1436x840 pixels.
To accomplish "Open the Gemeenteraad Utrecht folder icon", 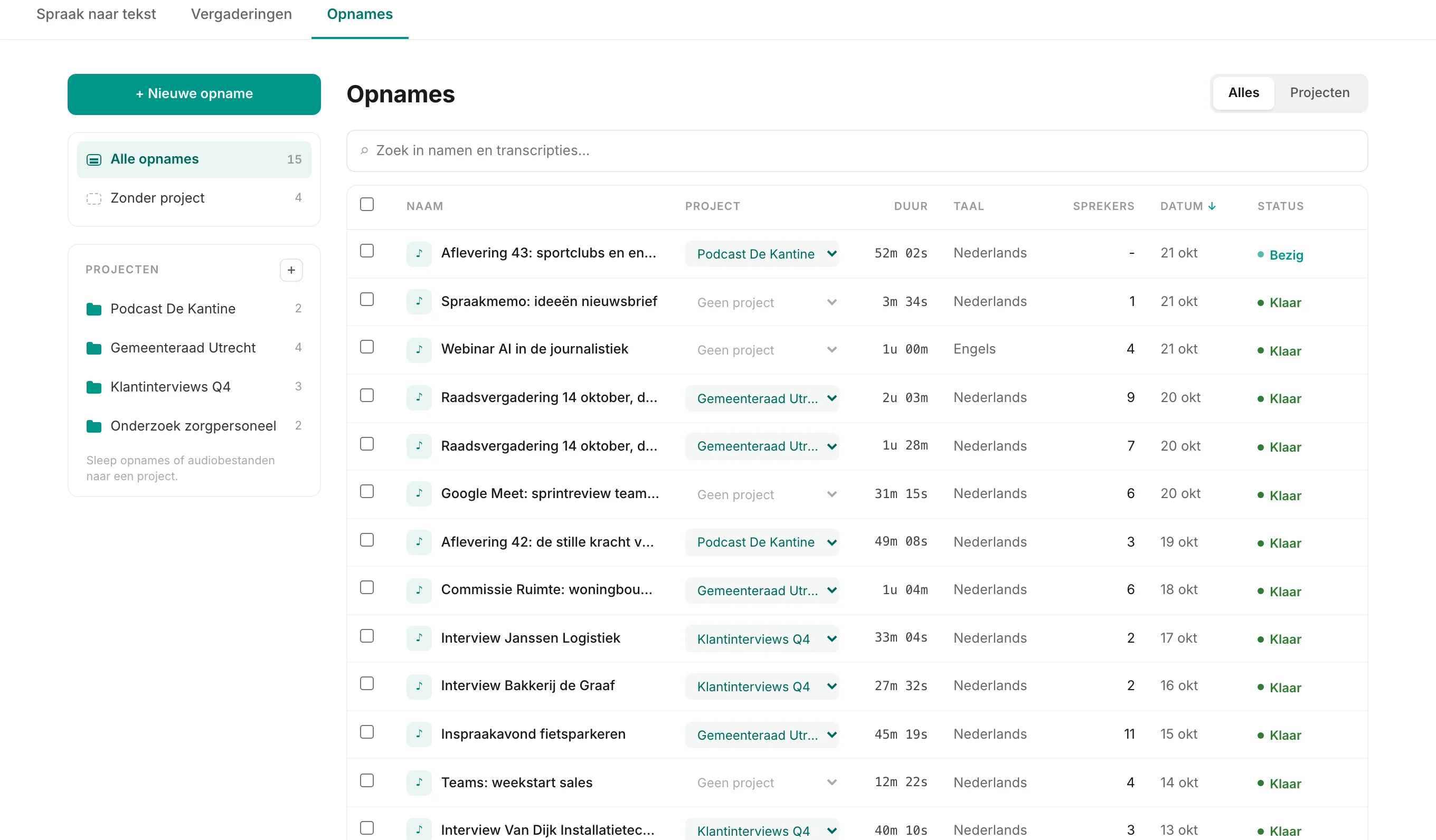I will coord(94,348).
